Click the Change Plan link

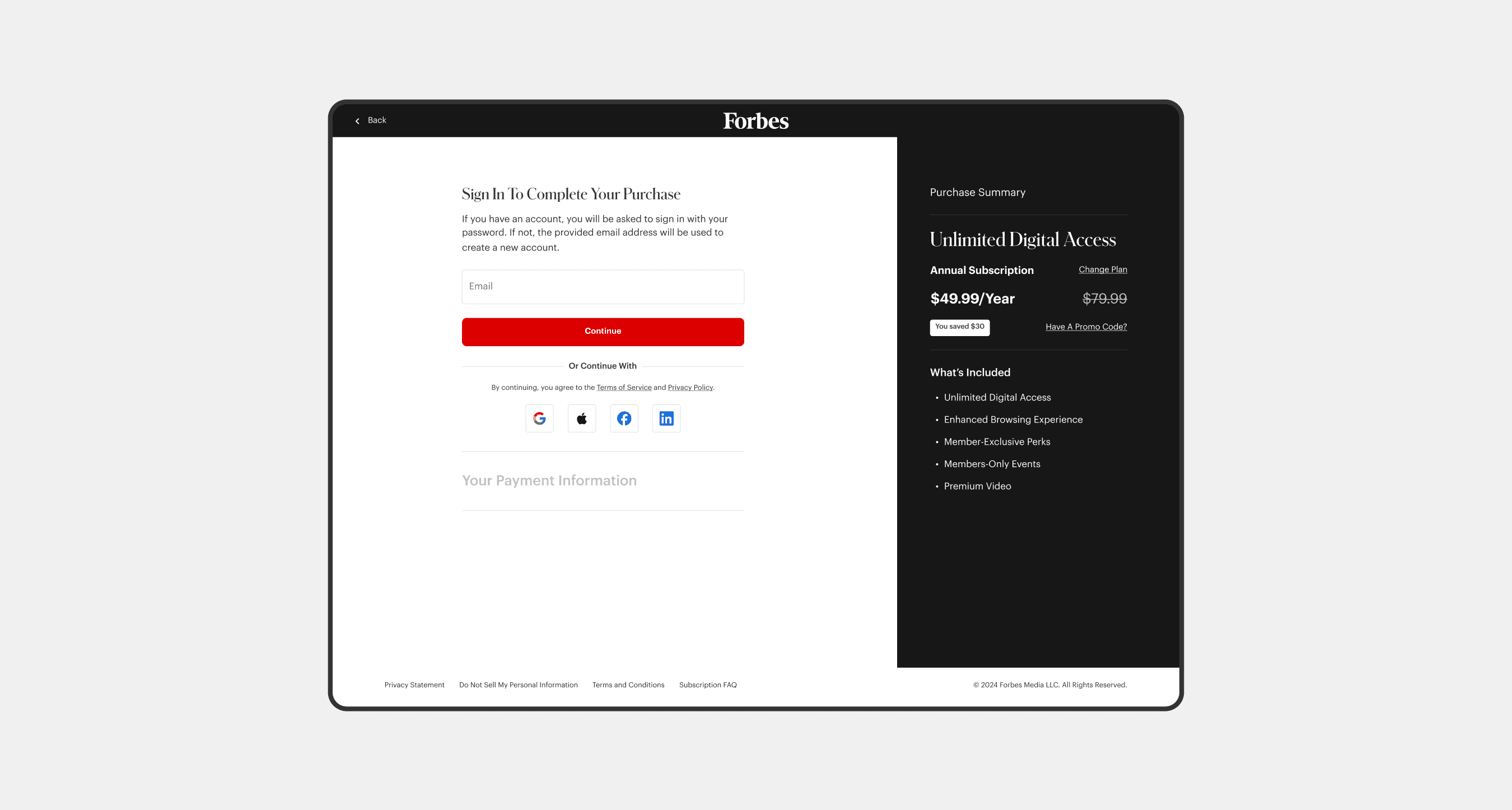coord(1103,269)
